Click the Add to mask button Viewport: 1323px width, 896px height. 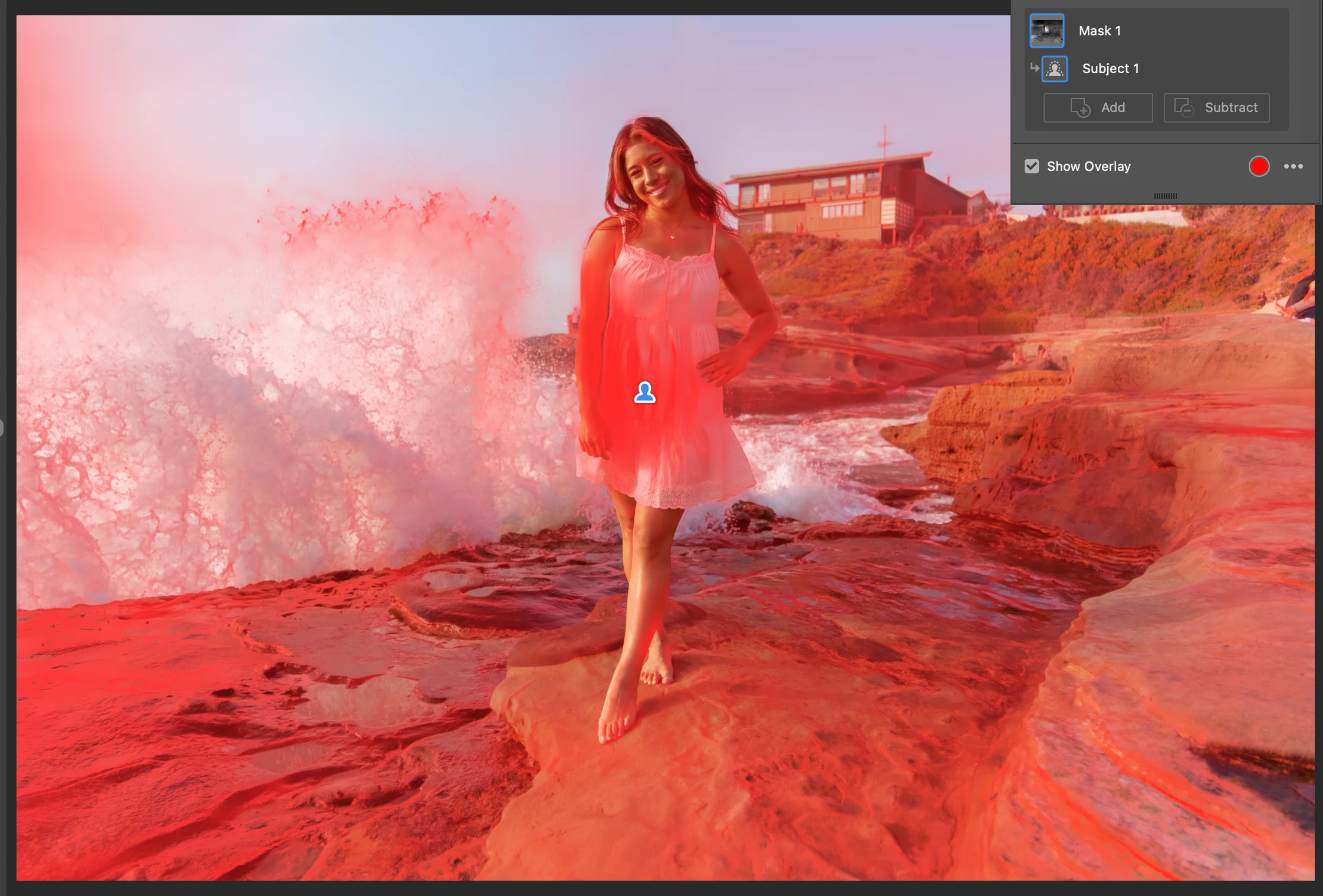tap(1098, 108)
